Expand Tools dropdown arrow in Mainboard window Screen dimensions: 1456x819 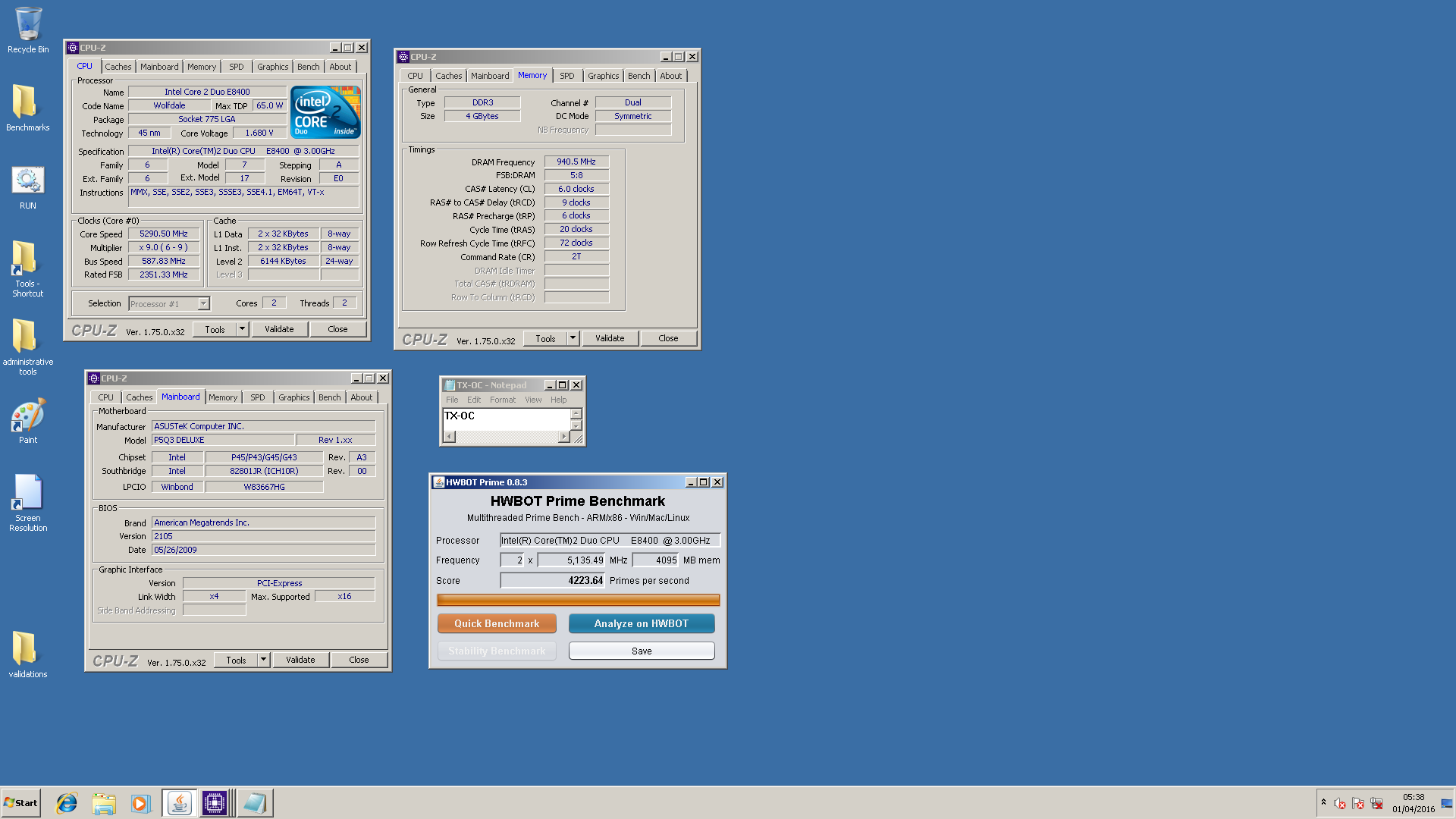(264, 660)
